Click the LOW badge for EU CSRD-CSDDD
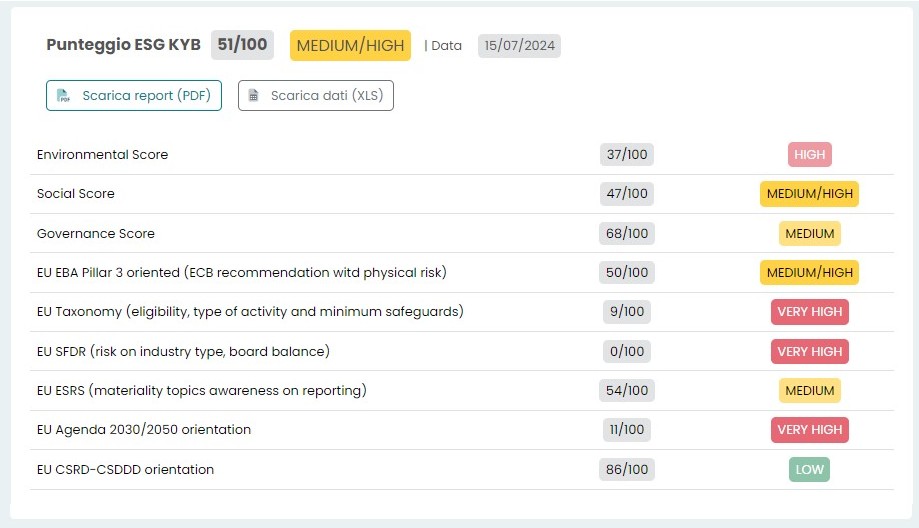Viewport: 919px width, 528px height. [809, 469]
